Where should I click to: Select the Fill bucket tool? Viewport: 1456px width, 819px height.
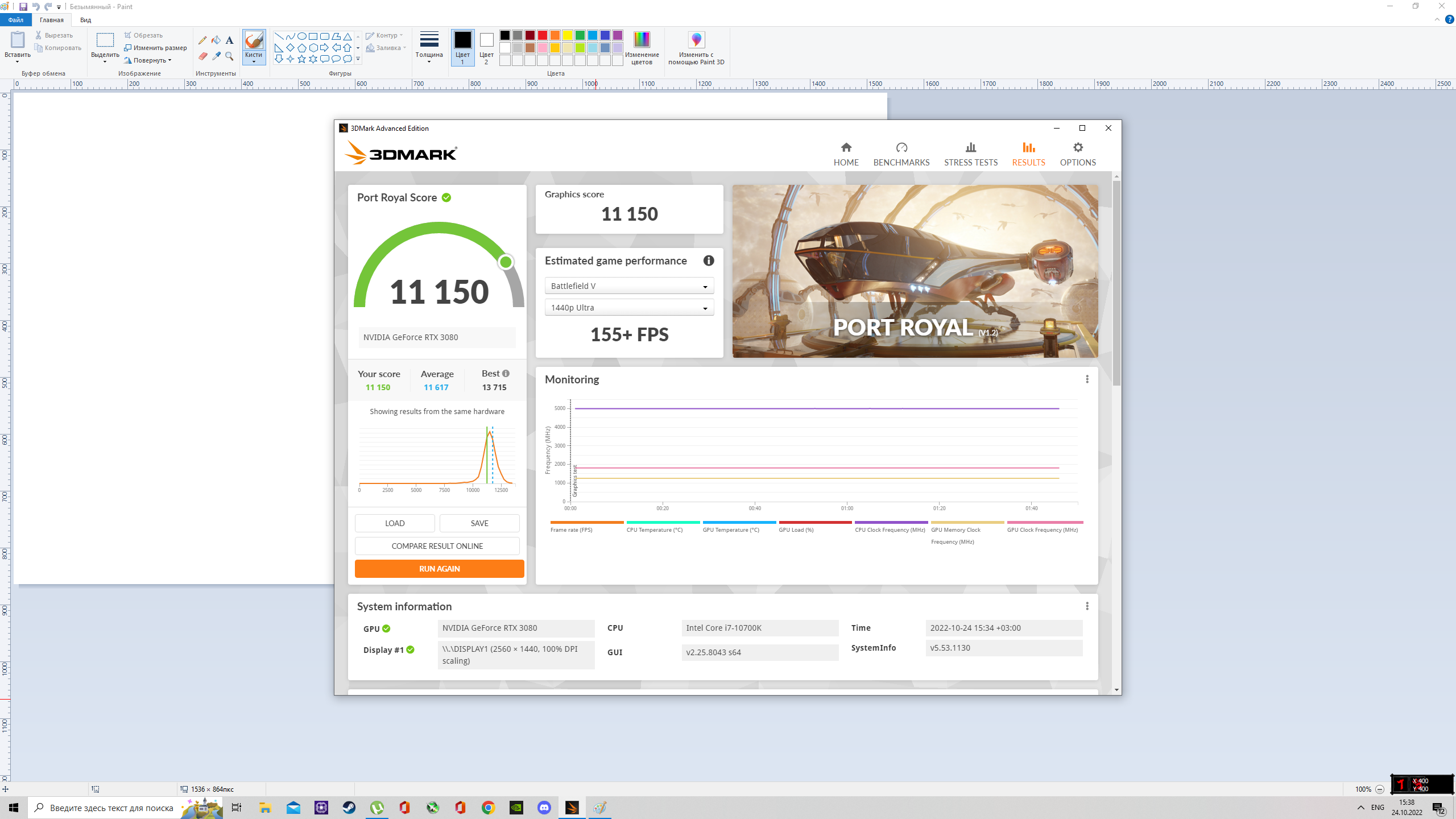coord(216,40)
